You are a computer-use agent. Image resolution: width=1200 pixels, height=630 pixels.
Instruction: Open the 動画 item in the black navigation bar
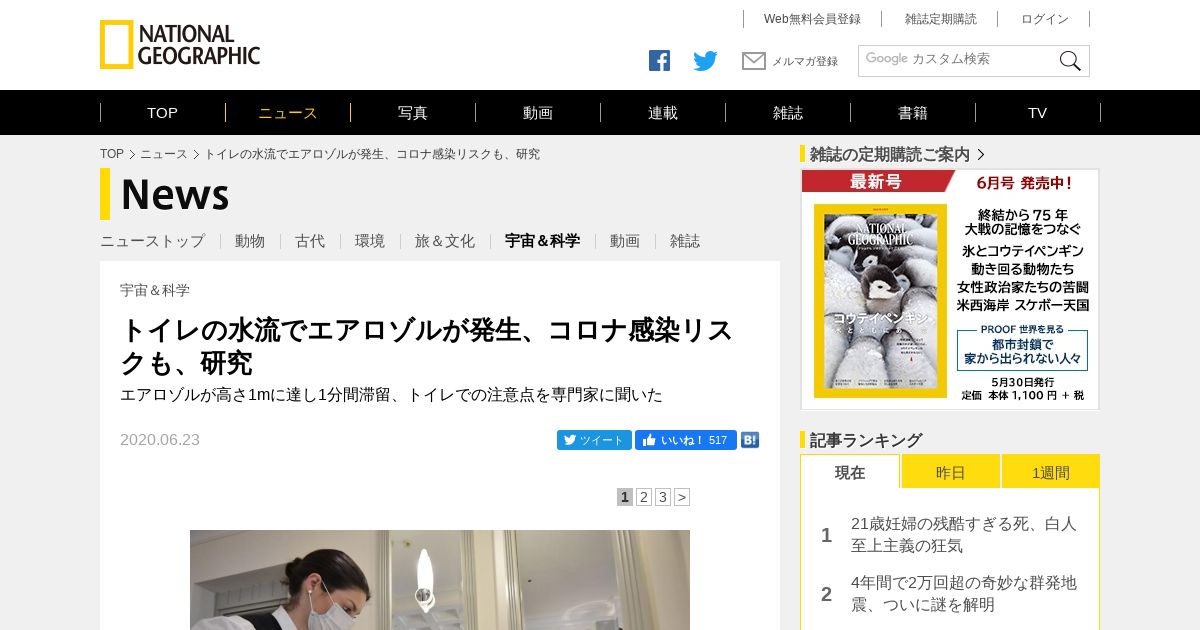(x=538, y=113)
